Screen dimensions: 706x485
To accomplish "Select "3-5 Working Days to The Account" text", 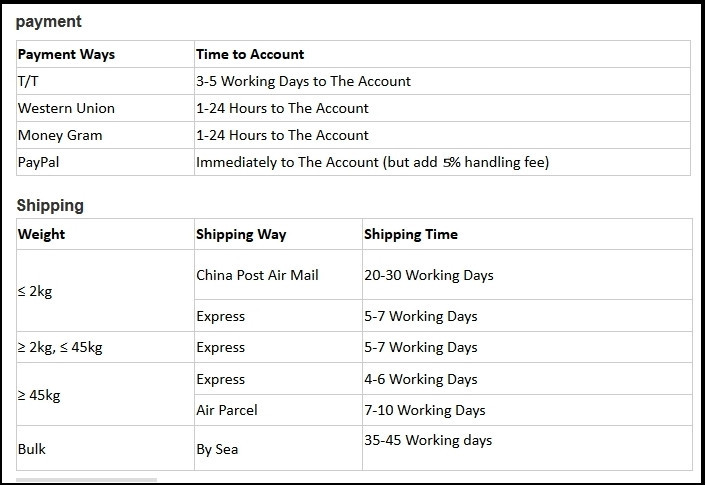I will point(303,81).
